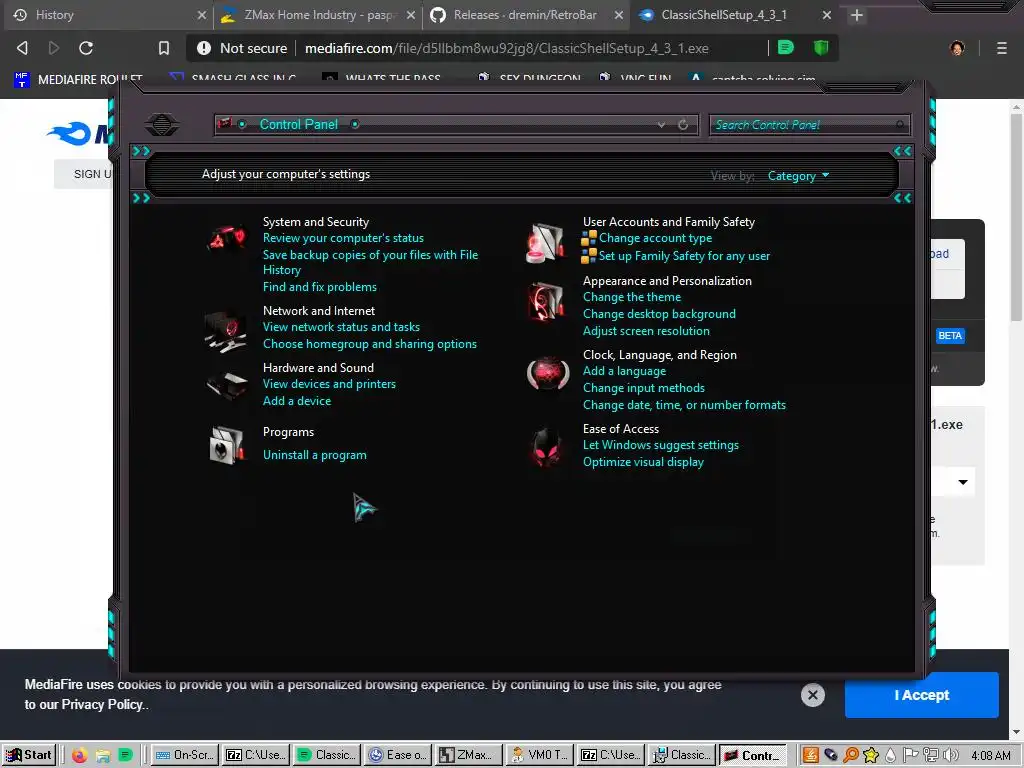The height and width of the screenshot is (768, 1024).
Task: Open Choose homegroup and sharing options
Action: [x=370, y=344]
